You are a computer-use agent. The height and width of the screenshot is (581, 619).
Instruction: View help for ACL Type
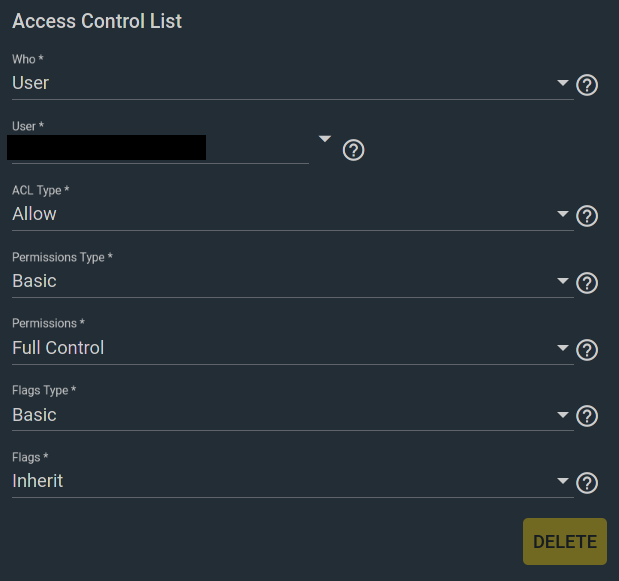pyautogui.click(x=587, y=216)
